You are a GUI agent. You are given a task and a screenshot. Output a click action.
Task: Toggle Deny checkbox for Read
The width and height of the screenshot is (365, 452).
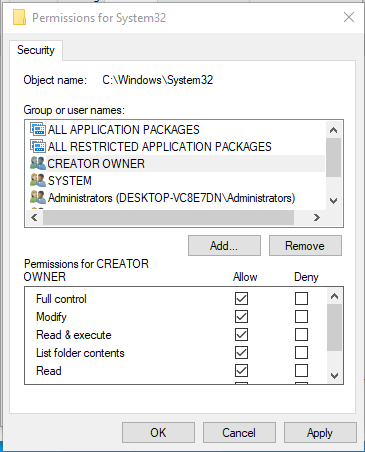[x=301, y=370]
